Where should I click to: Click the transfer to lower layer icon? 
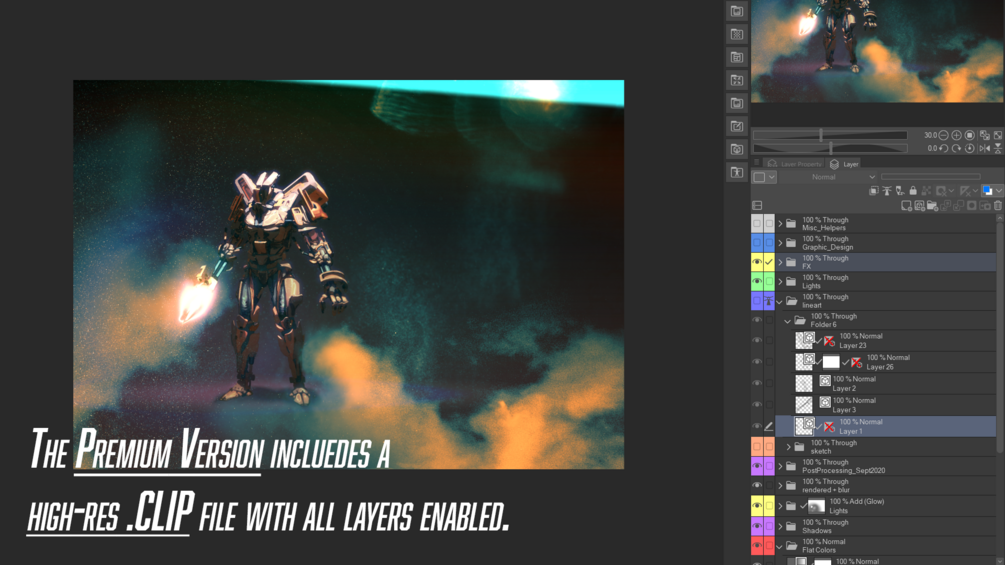(945, 206)
